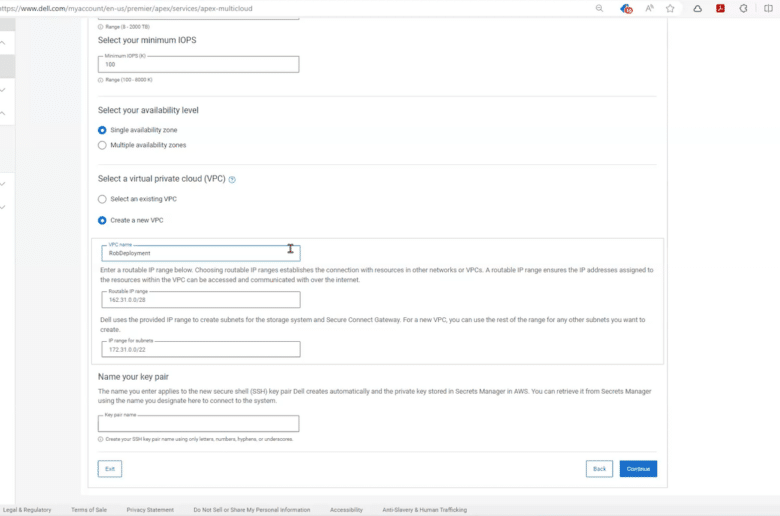Click the 'Name your key pair' heading

point(133,377)
